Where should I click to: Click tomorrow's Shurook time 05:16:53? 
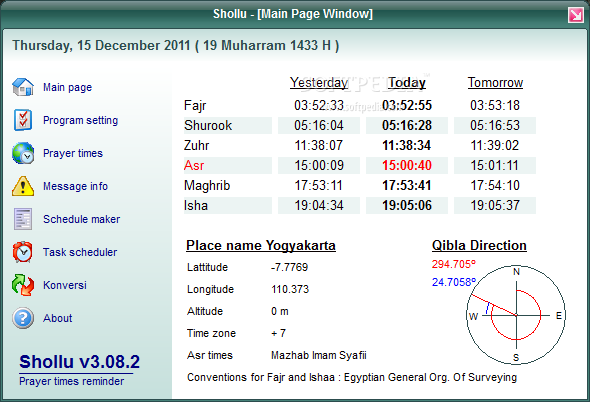click(x=495, y=125)
